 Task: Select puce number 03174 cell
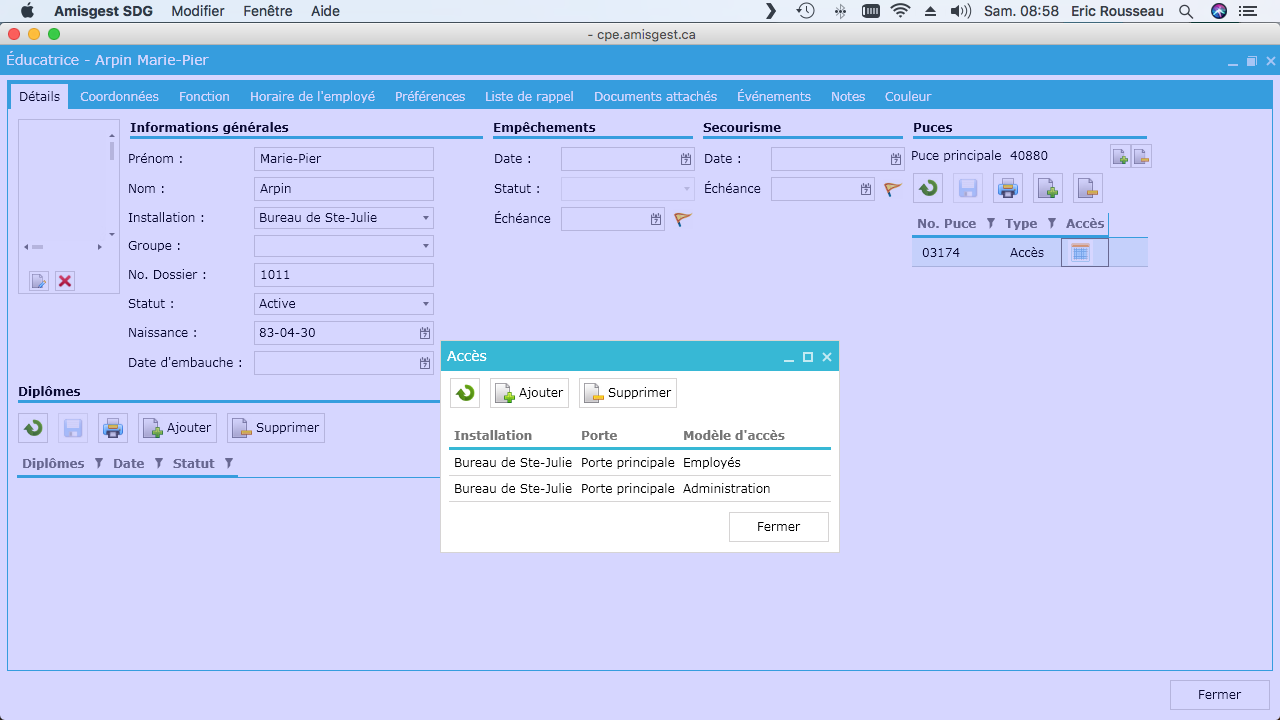(941, 253)
